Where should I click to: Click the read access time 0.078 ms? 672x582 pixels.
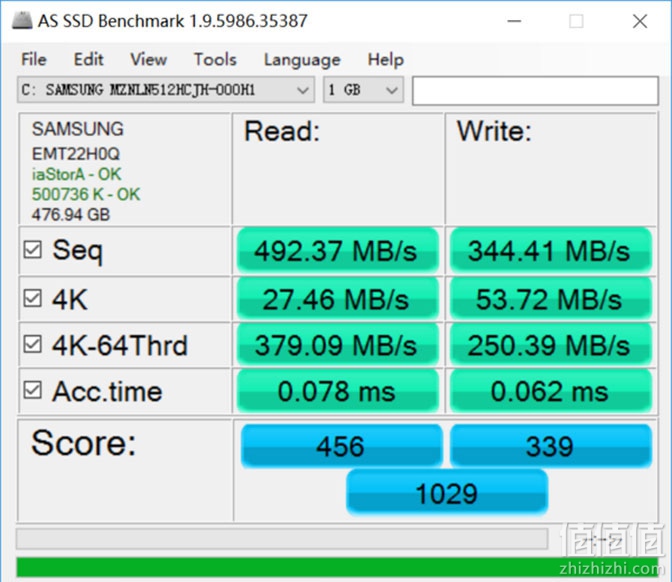tap(338, 391)
